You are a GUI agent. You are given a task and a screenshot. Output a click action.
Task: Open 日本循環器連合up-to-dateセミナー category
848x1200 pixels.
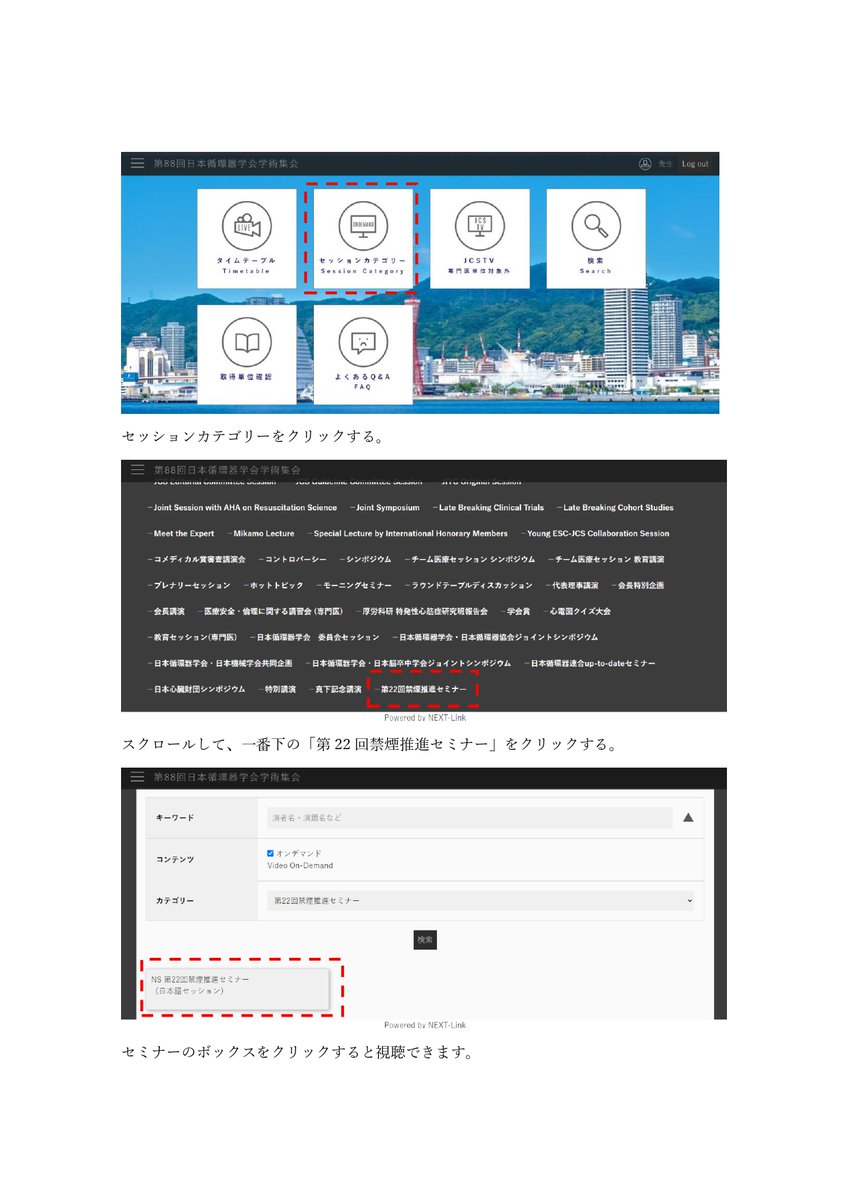pyautogui.click(x=590, y=664)
